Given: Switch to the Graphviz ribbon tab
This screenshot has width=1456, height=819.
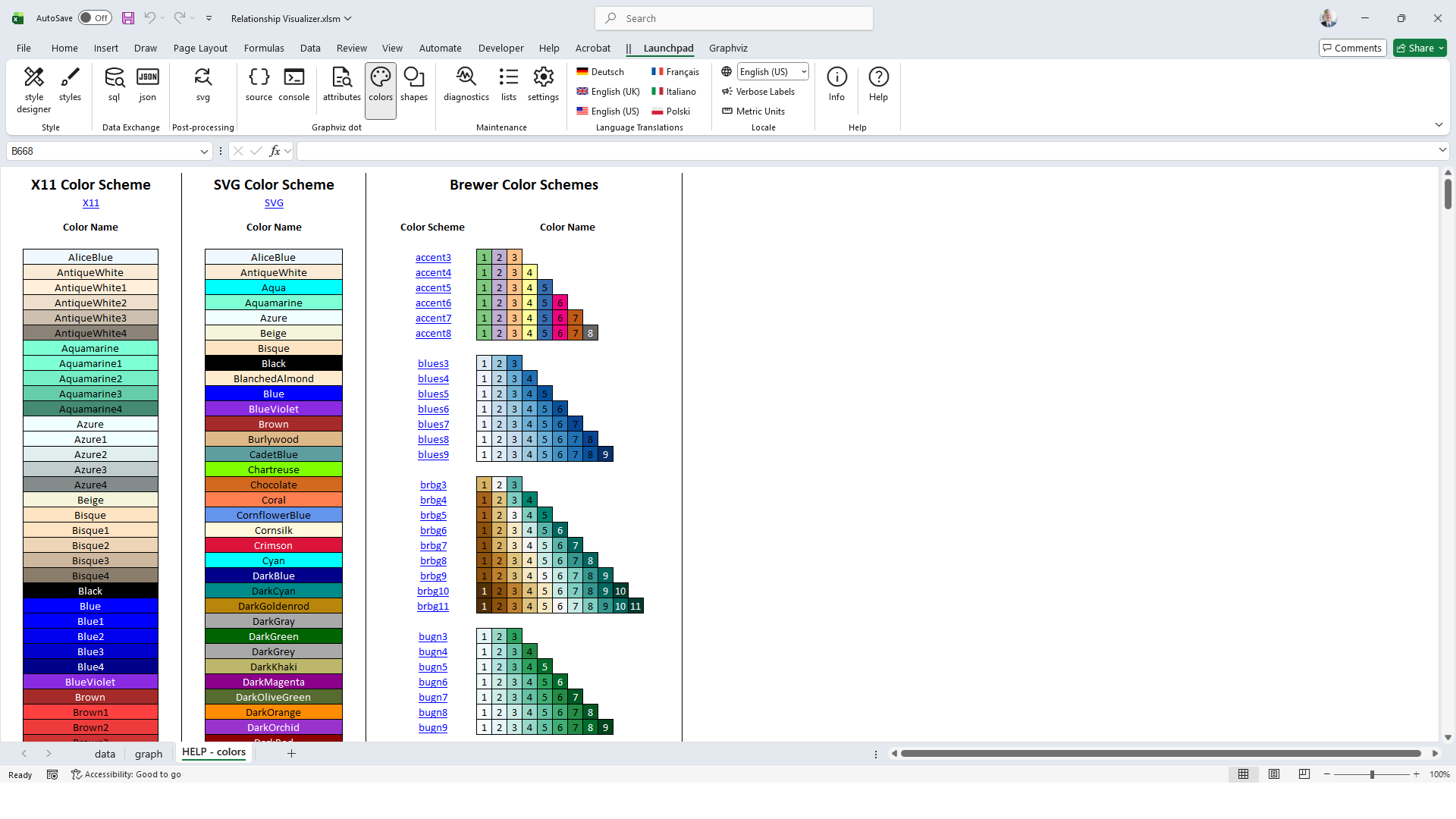Looking at the screenshot, I should pyautogui.click(x=728, y=48).
